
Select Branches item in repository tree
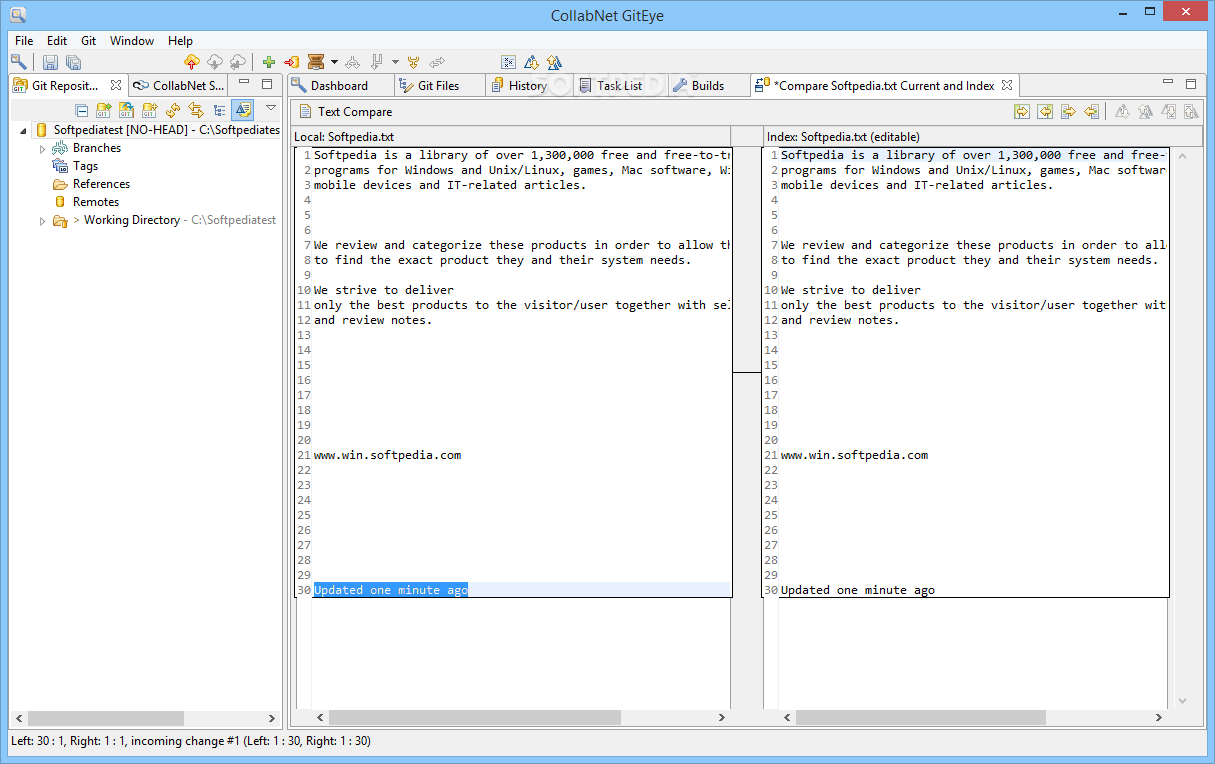coord(97,148)
